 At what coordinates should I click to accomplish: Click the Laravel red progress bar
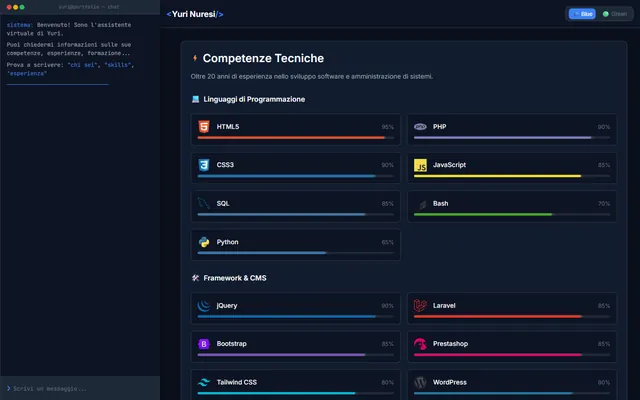498,316
